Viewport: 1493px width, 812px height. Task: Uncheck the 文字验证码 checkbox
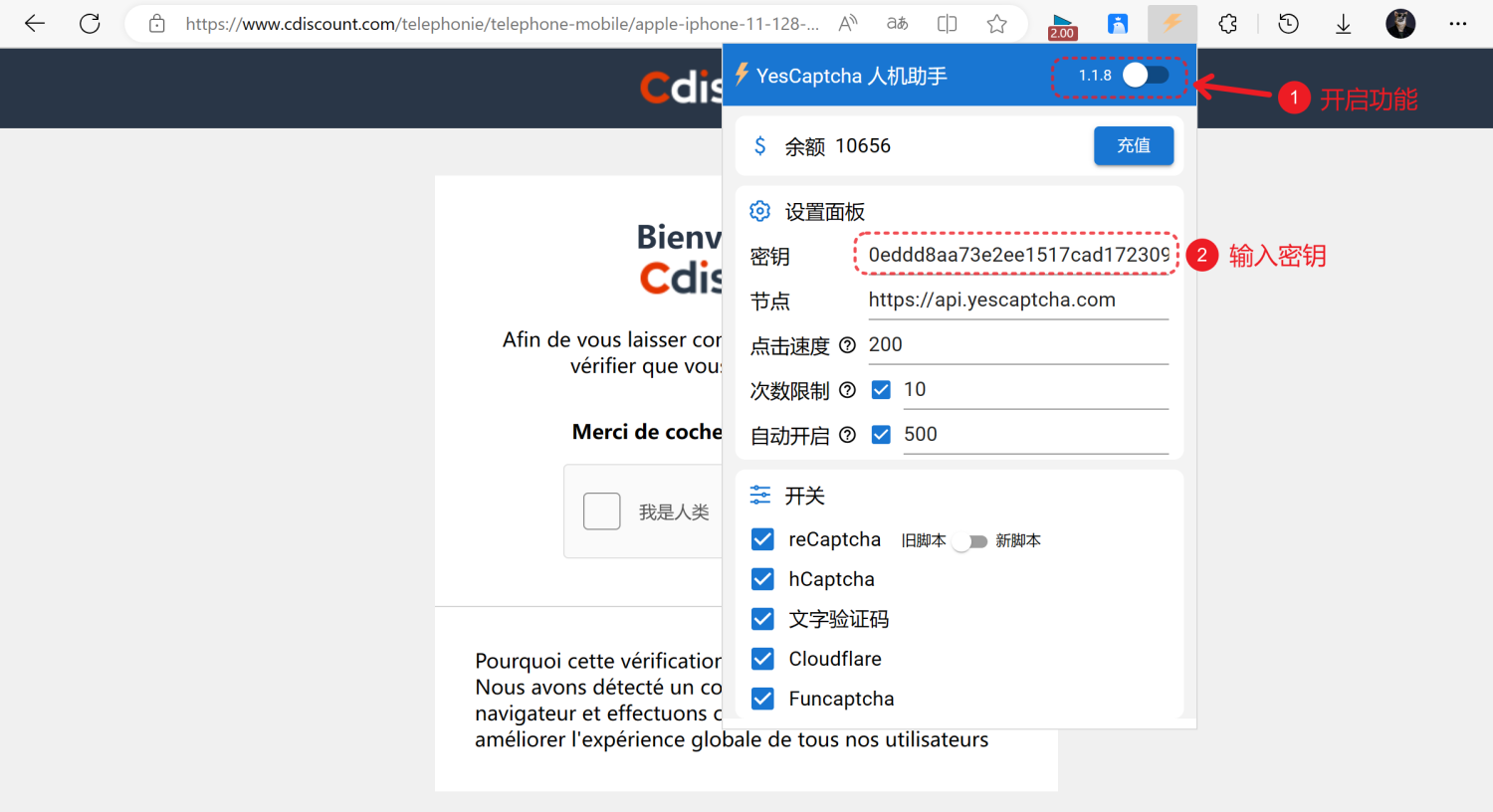click(762, 619)
